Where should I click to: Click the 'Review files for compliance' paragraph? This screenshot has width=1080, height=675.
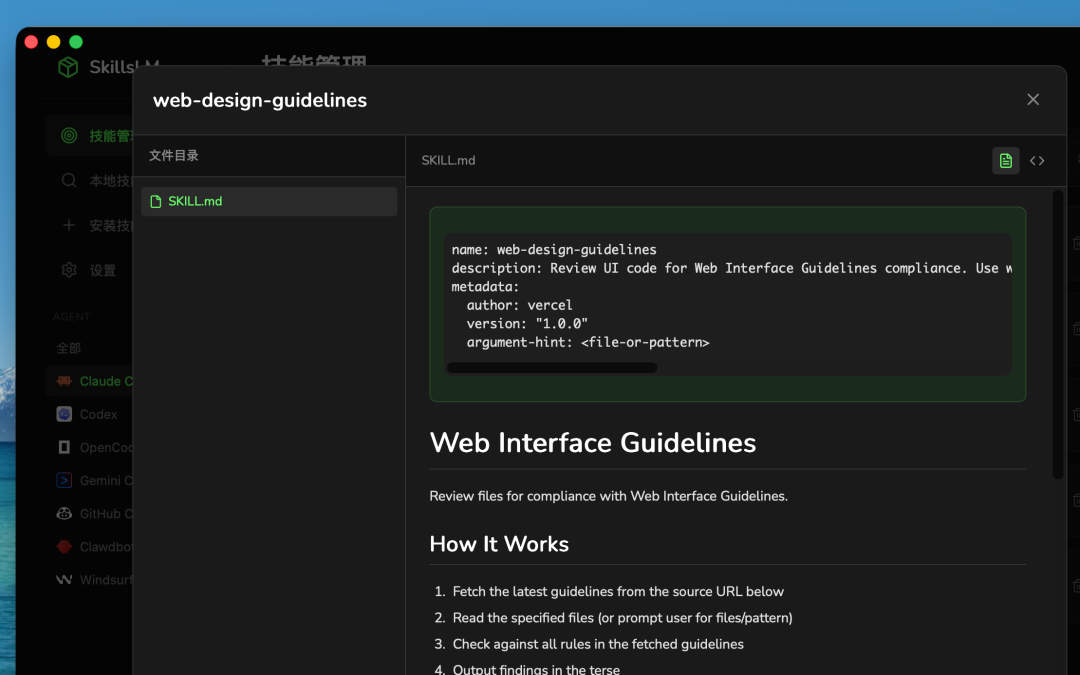pyautogui.click(x=608, y=496)
